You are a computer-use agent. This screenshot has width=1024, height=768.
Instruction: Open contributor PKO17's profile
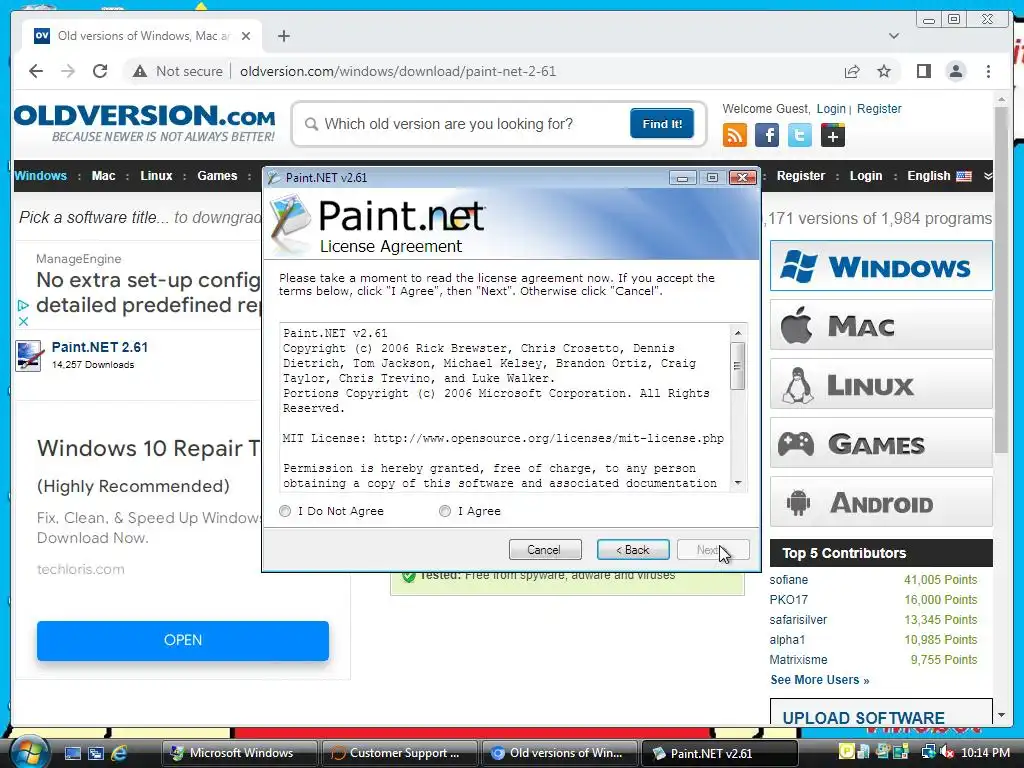[x=788, y=600]
